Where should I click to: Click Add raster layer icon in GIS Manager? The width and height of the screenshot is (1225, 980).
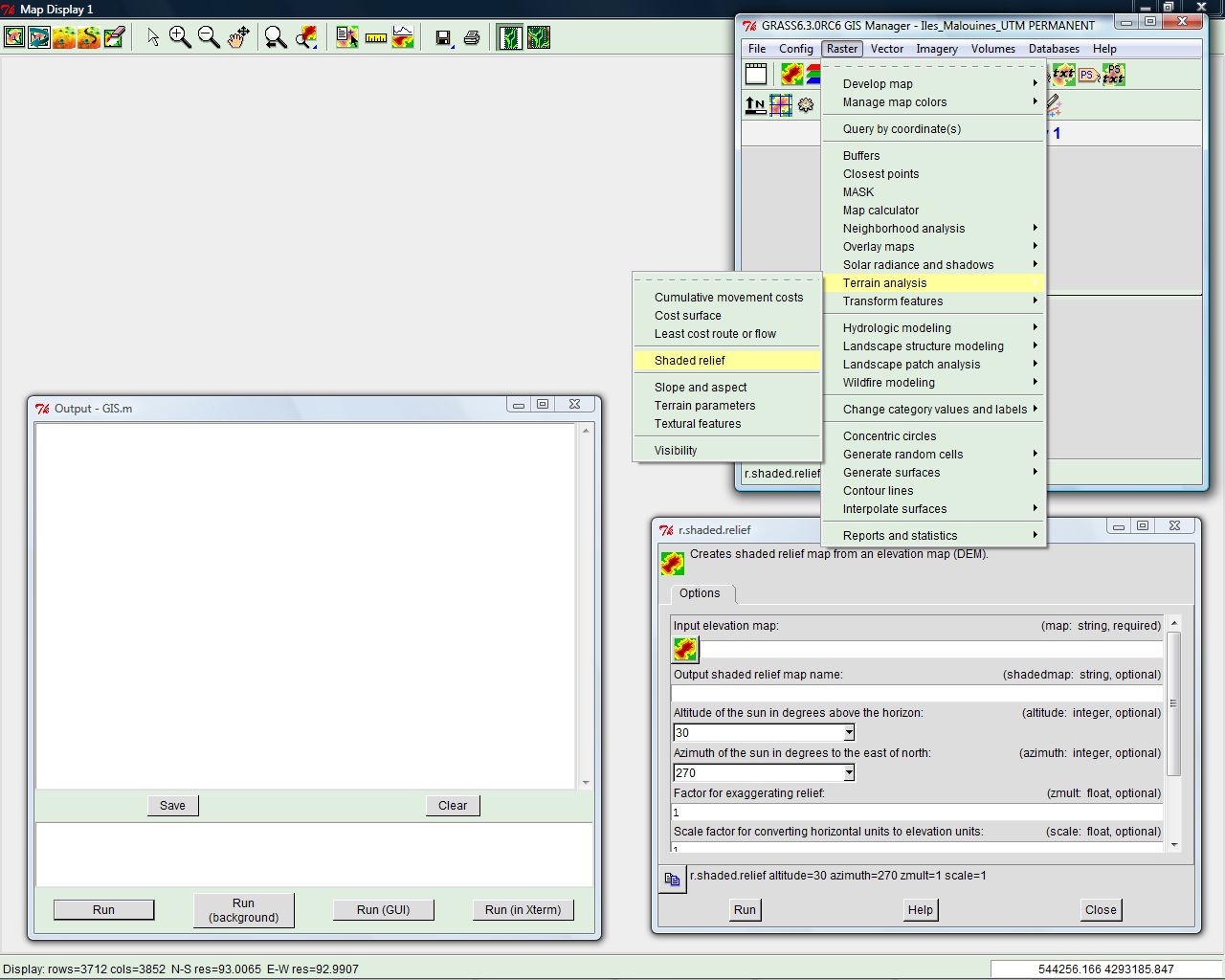tap(792, 74)
